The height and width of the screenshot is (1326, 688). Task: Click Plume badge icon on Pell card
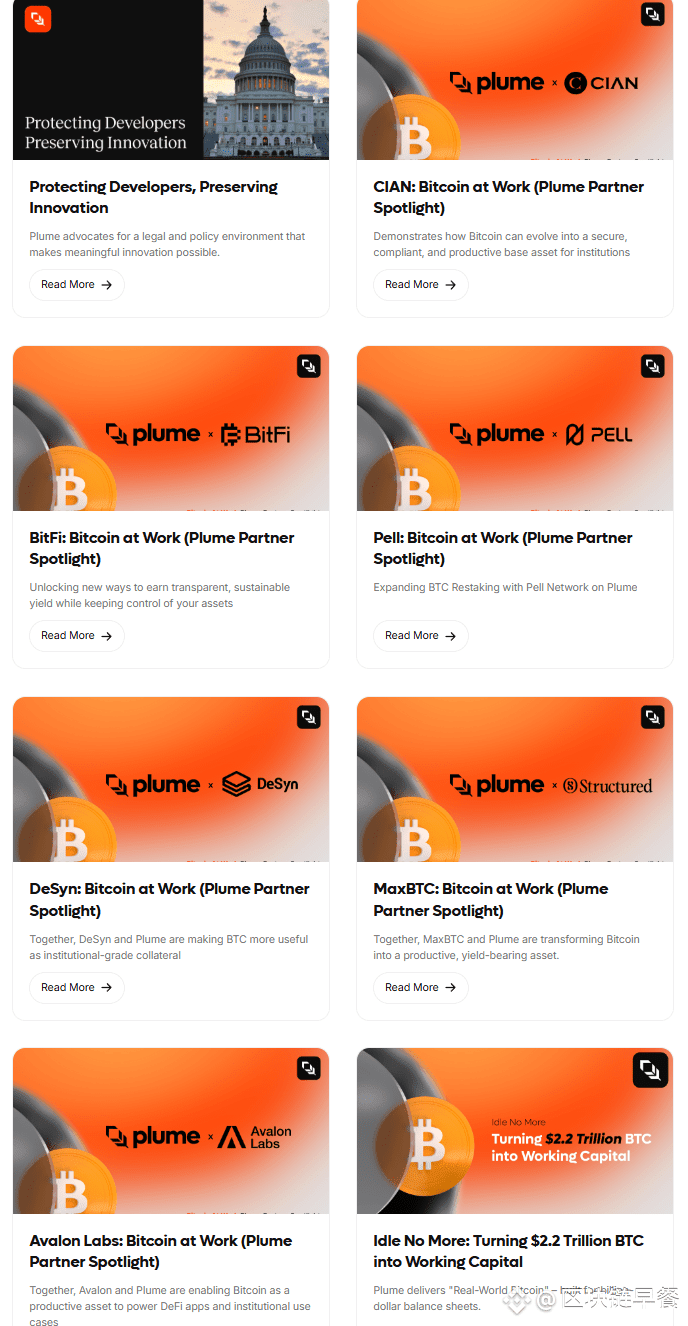[x=653, y=366]
